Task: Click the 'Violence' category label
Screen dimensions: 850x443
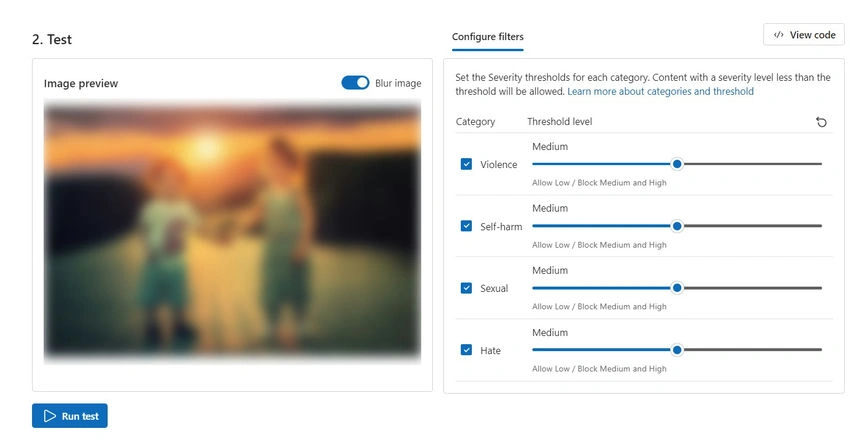Action: tap(499, 164)
